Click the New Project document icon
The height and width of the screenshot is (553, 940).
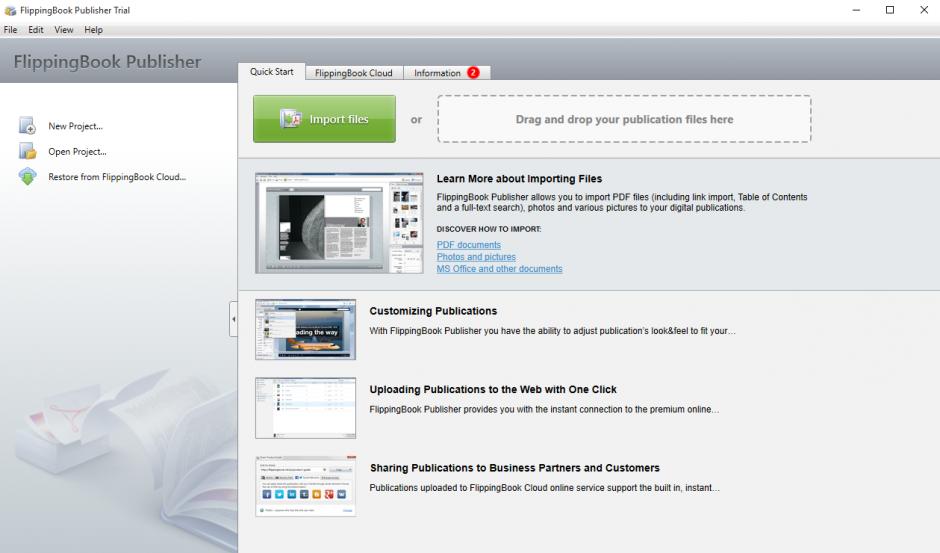[28, 125]
